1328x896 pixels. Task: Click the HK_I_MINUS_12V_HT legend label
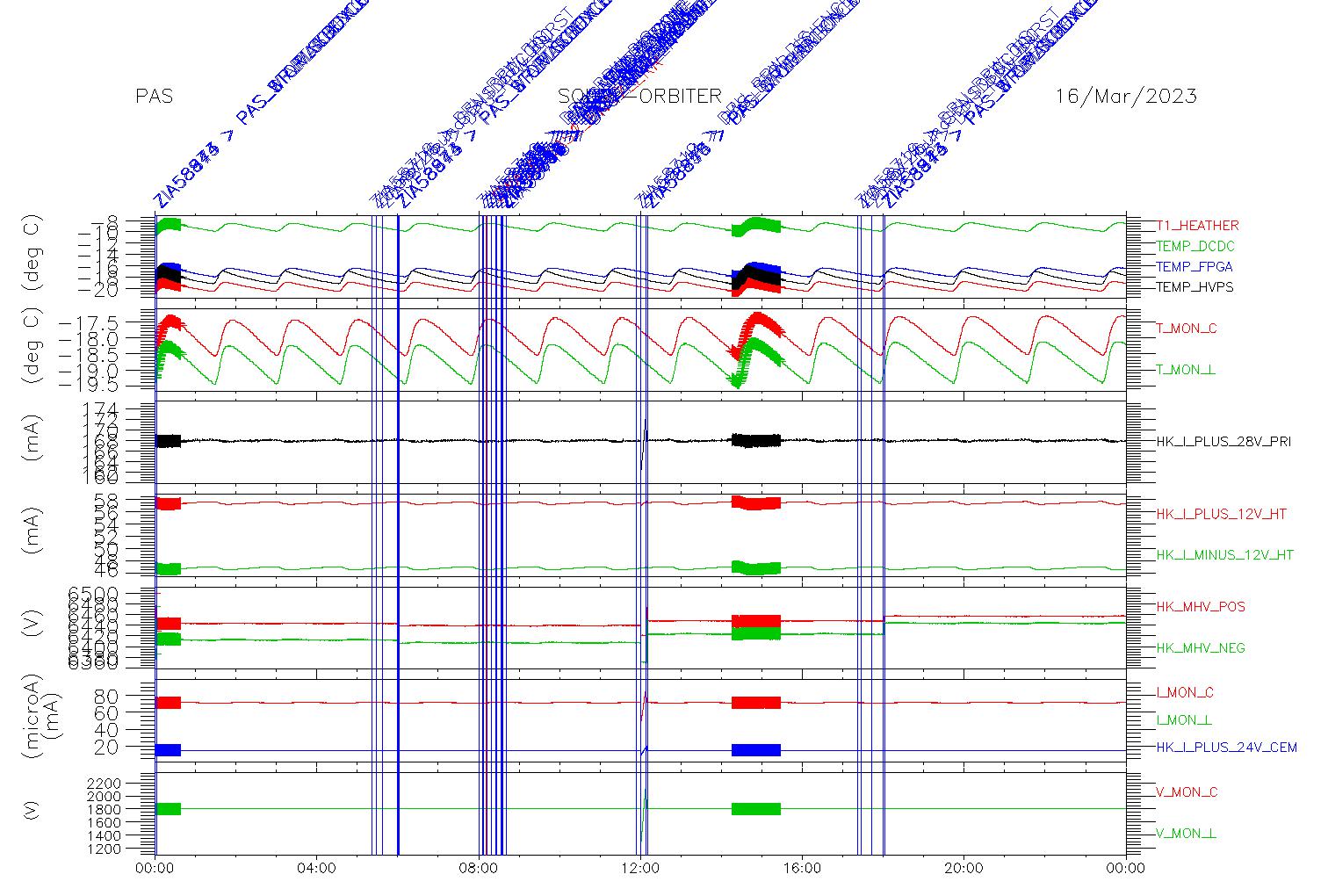tap(1225, 555)
